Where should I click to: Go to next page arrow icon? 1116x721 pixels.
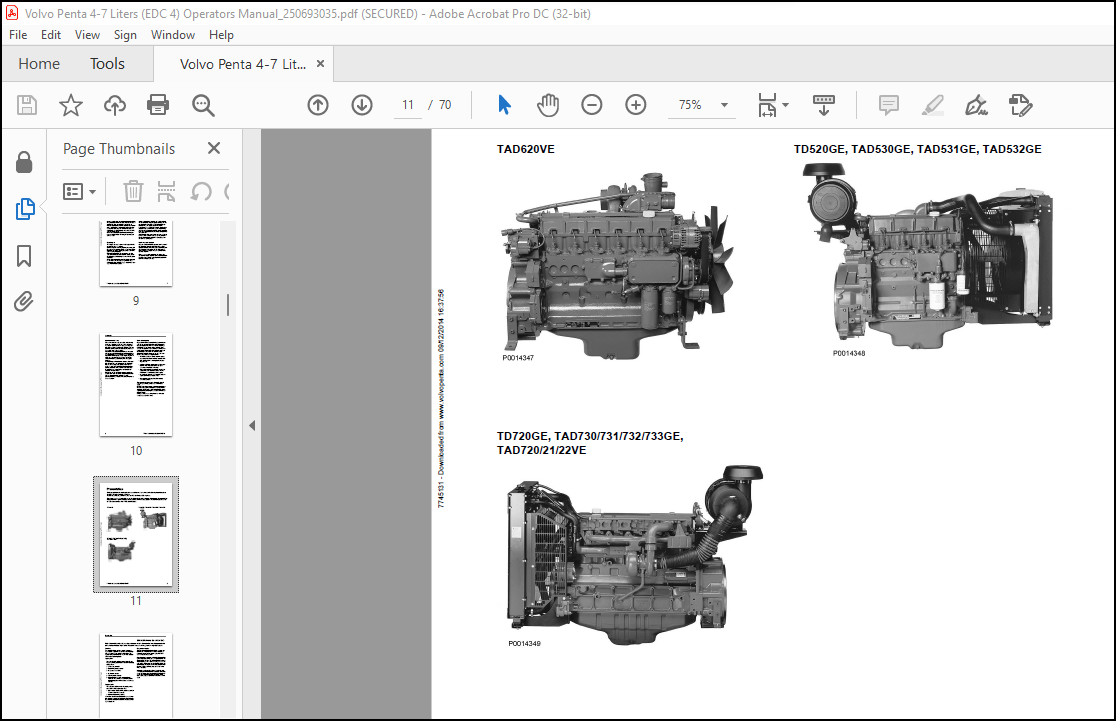362,105
